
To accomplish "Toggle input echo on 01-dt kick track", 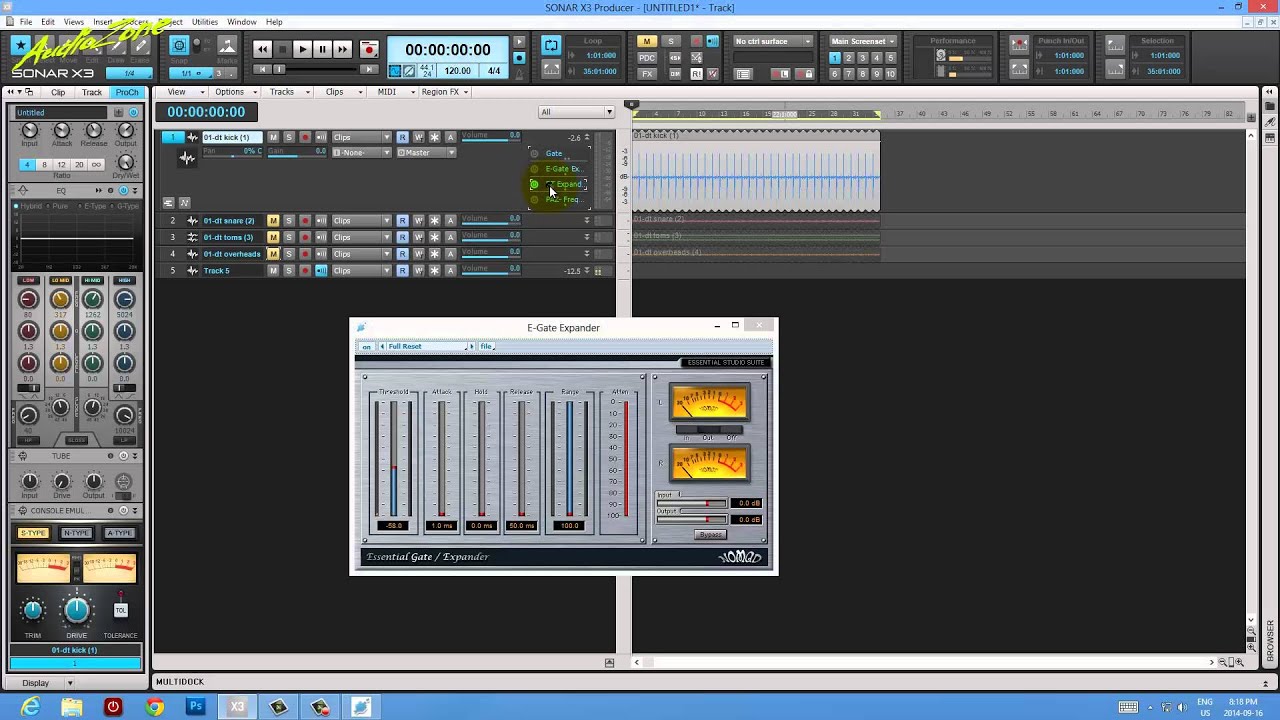I will coord(321,137).
